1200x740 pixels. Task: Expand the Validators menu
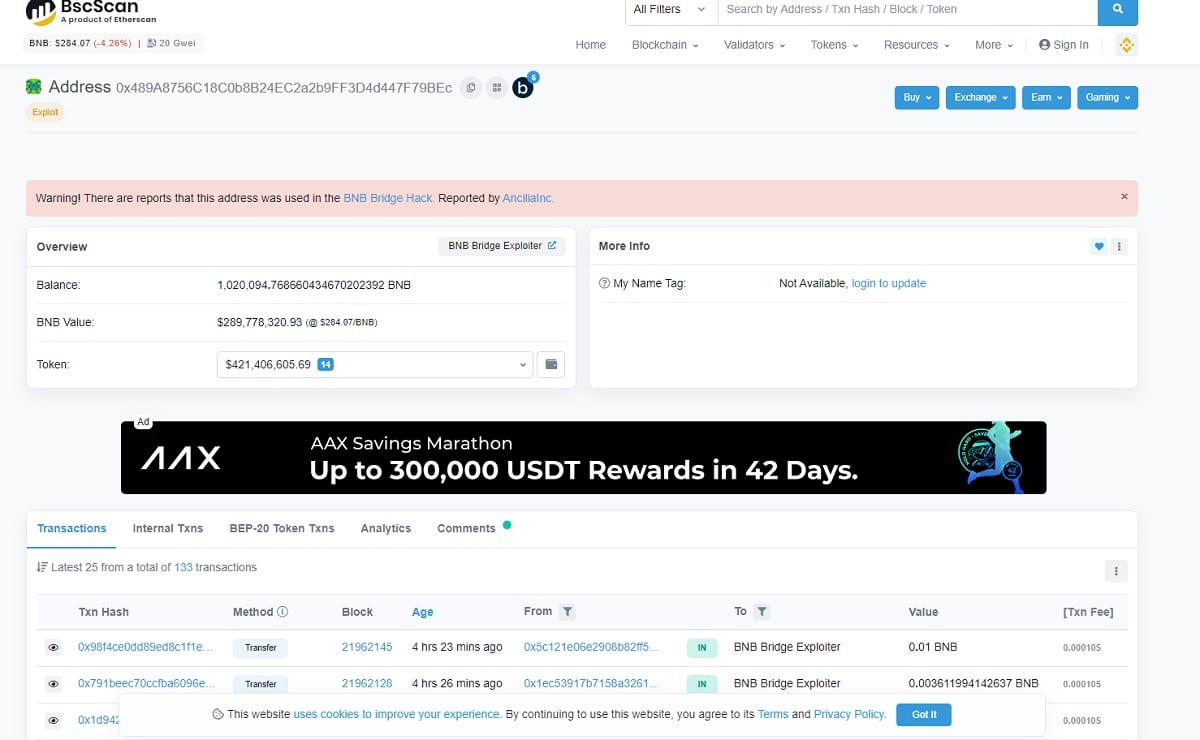tap(755, 45)
